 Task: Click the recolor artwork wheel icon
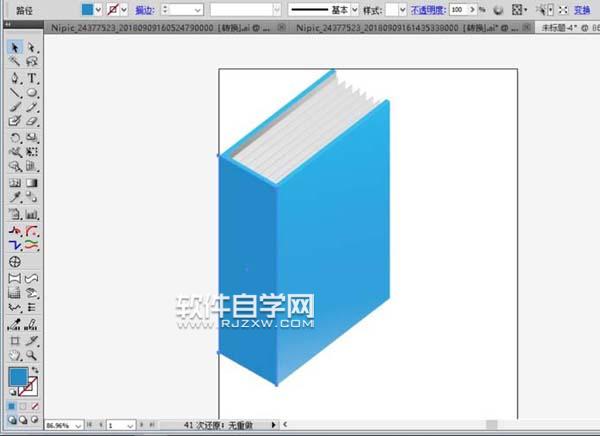(x=498, y=10)
